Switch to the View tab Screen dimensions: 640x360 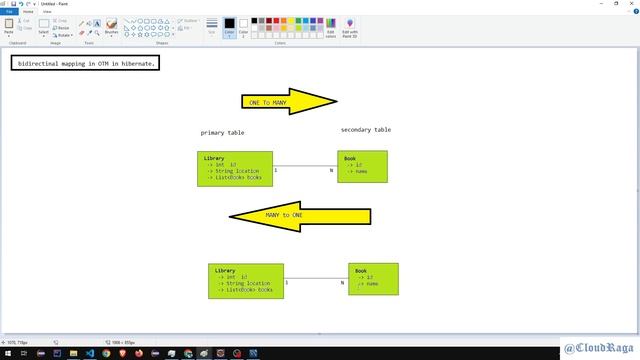coord(47,11)
